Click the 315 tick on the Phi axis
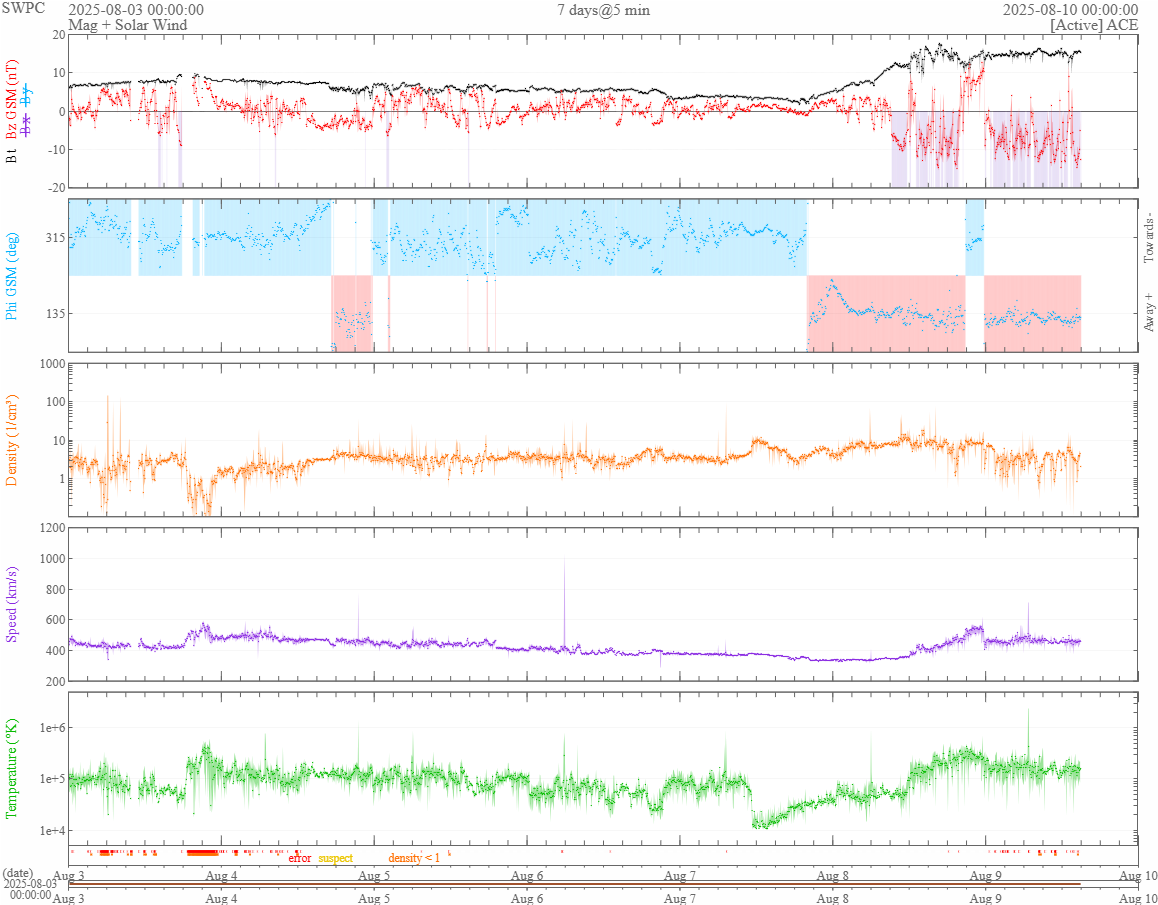The image size is (1158, 905). click(x=53, y=238)
